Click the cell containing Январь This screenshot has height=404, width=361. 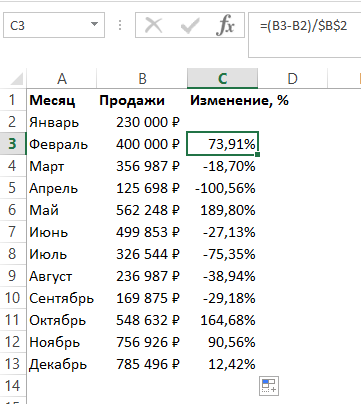62,122
